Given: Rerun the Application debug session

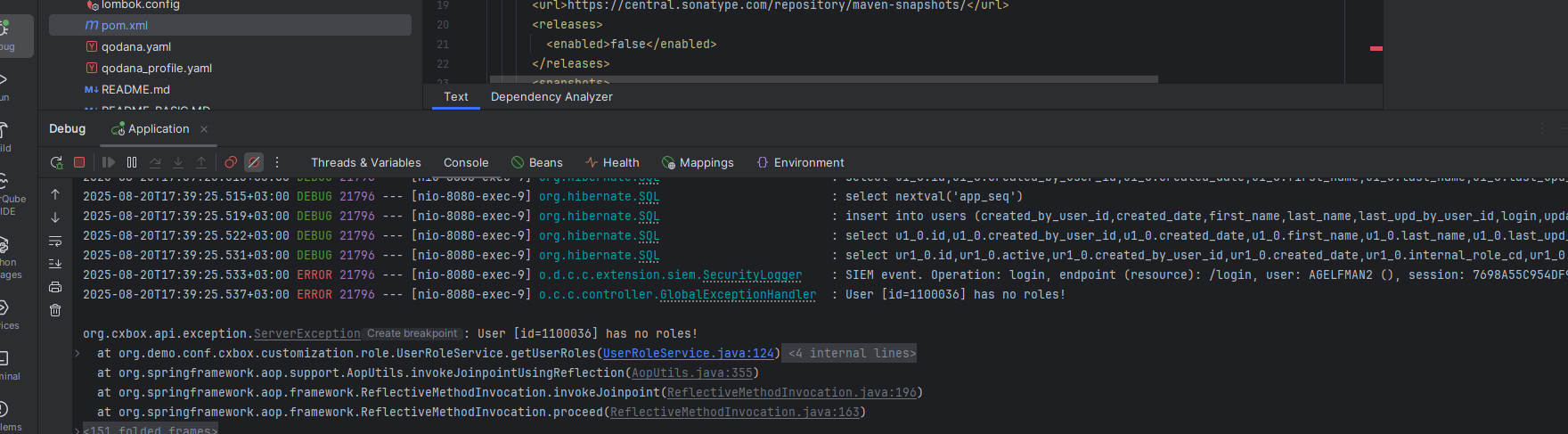Looking at the screenshot, I should [56, 162].
